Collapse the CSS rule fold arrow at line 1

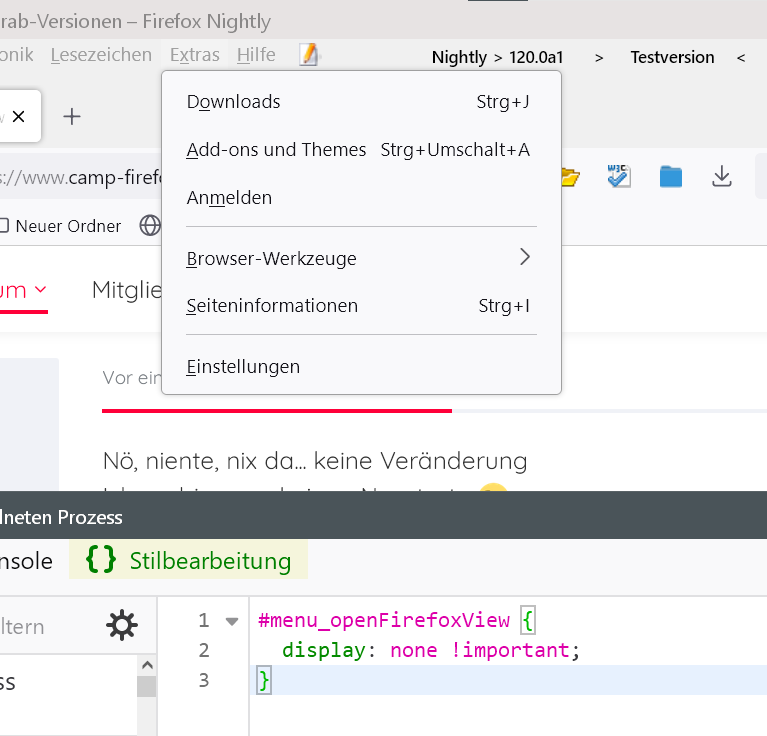click(232, 621)
